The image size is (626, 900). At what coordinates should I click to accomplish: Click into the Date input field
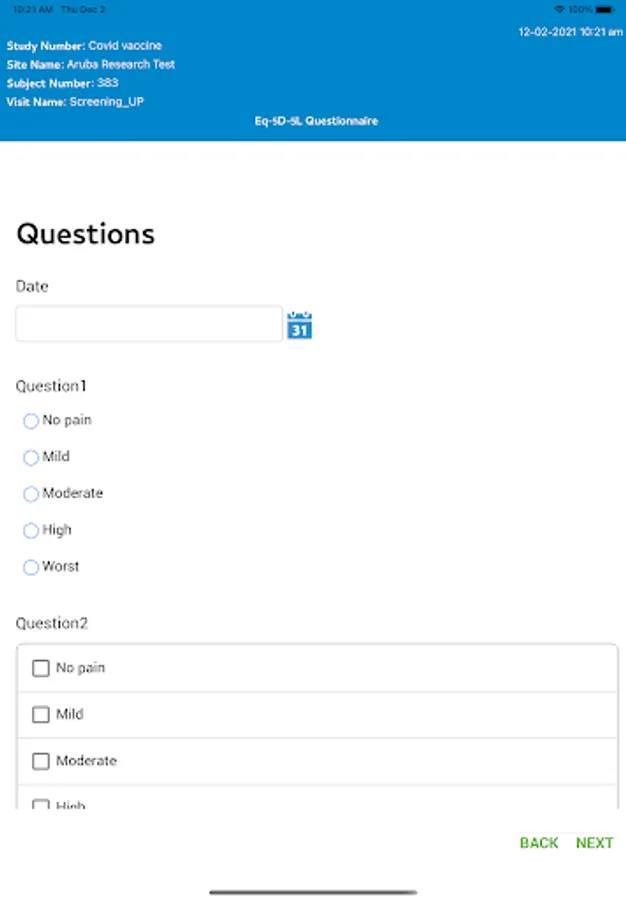click(149, 324)
